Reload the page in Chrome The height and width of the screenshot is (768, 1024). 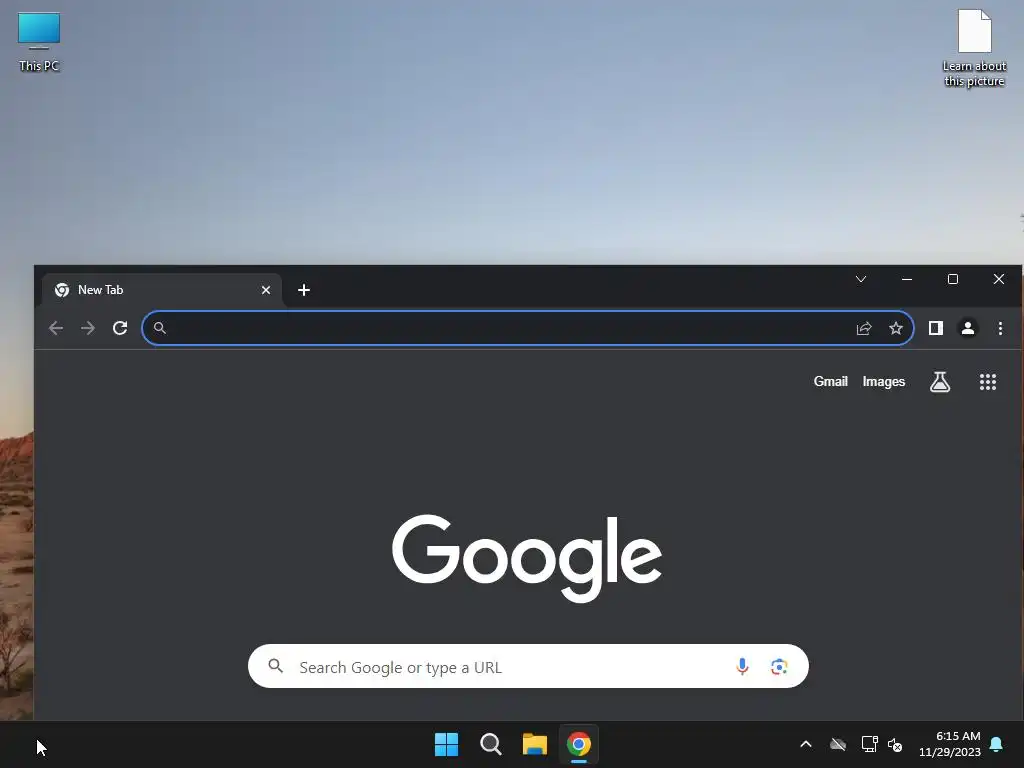(x=120, y=328)
